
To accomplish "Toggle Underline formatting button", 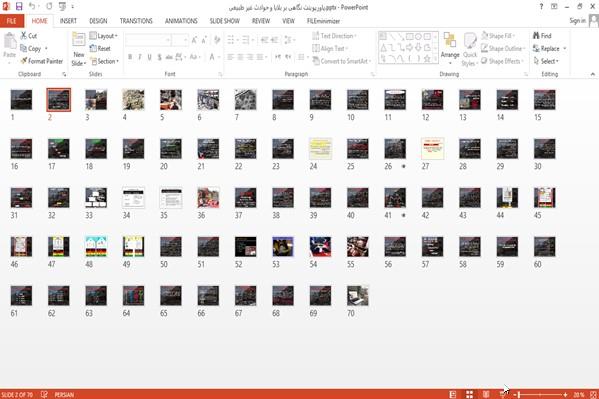I will pos(149,57).
